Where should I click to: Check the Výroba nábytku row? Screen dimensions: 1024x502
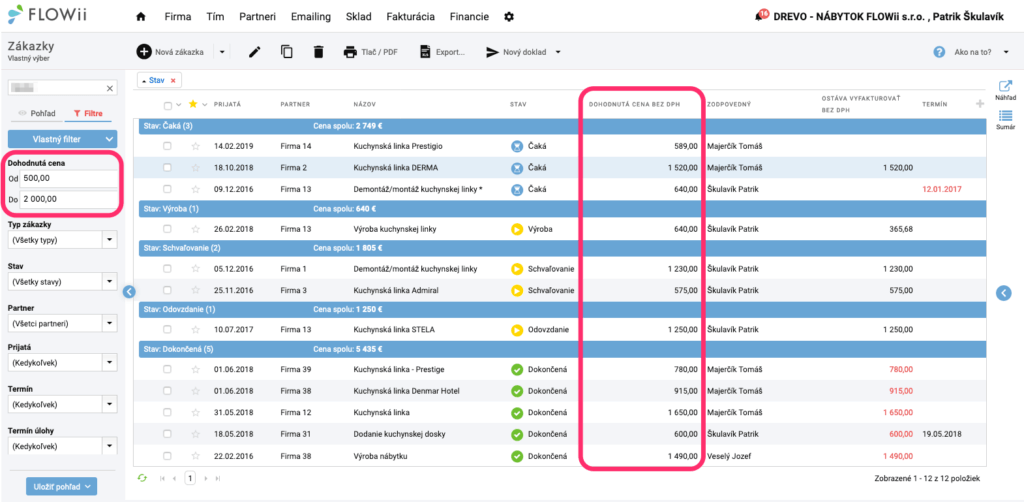point(168,456)
